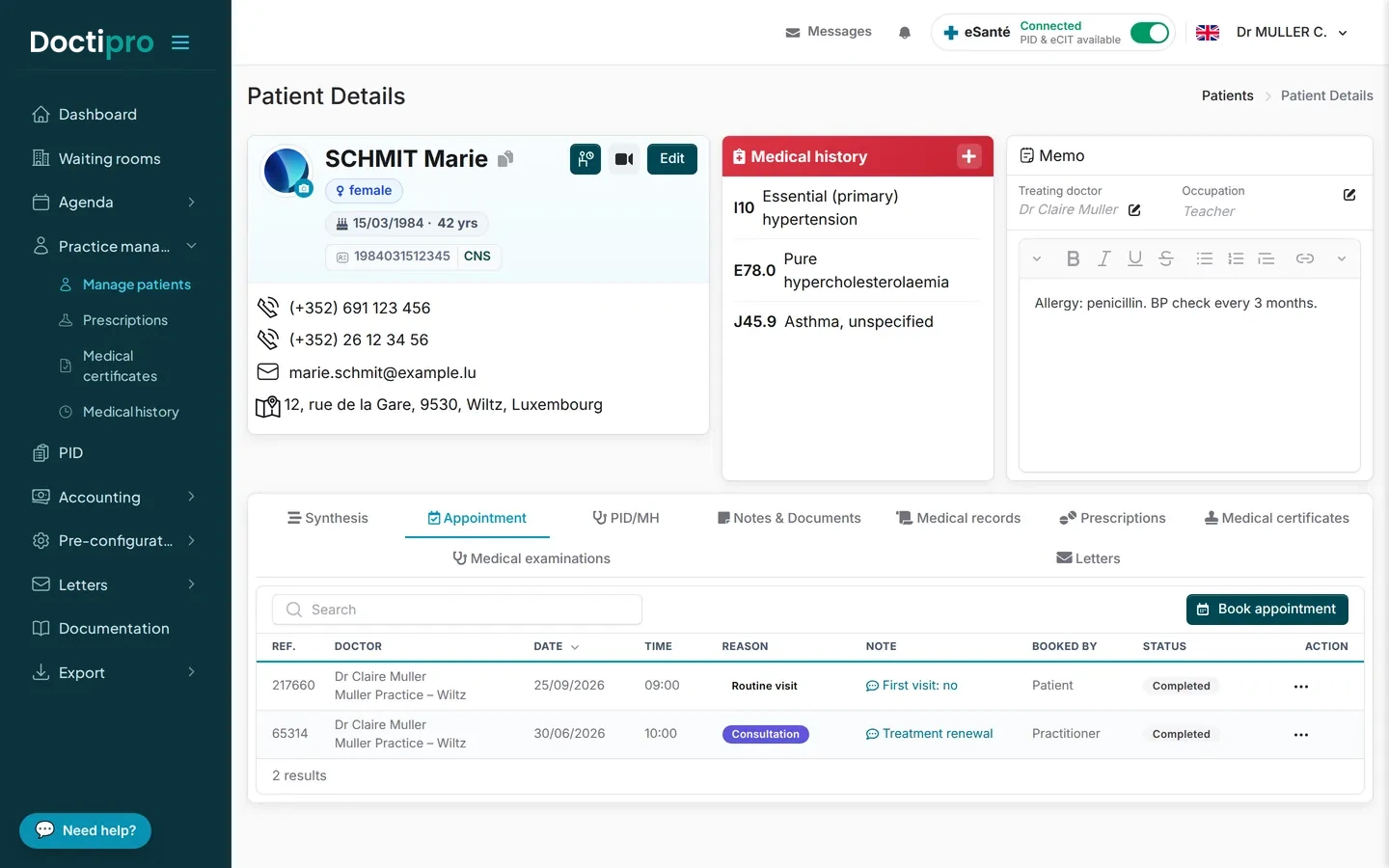Image resolution: width=1389 pixels, height=868 pixels.
Task: Open actions menu for appointment 217660
Action: coord(1301,687)
